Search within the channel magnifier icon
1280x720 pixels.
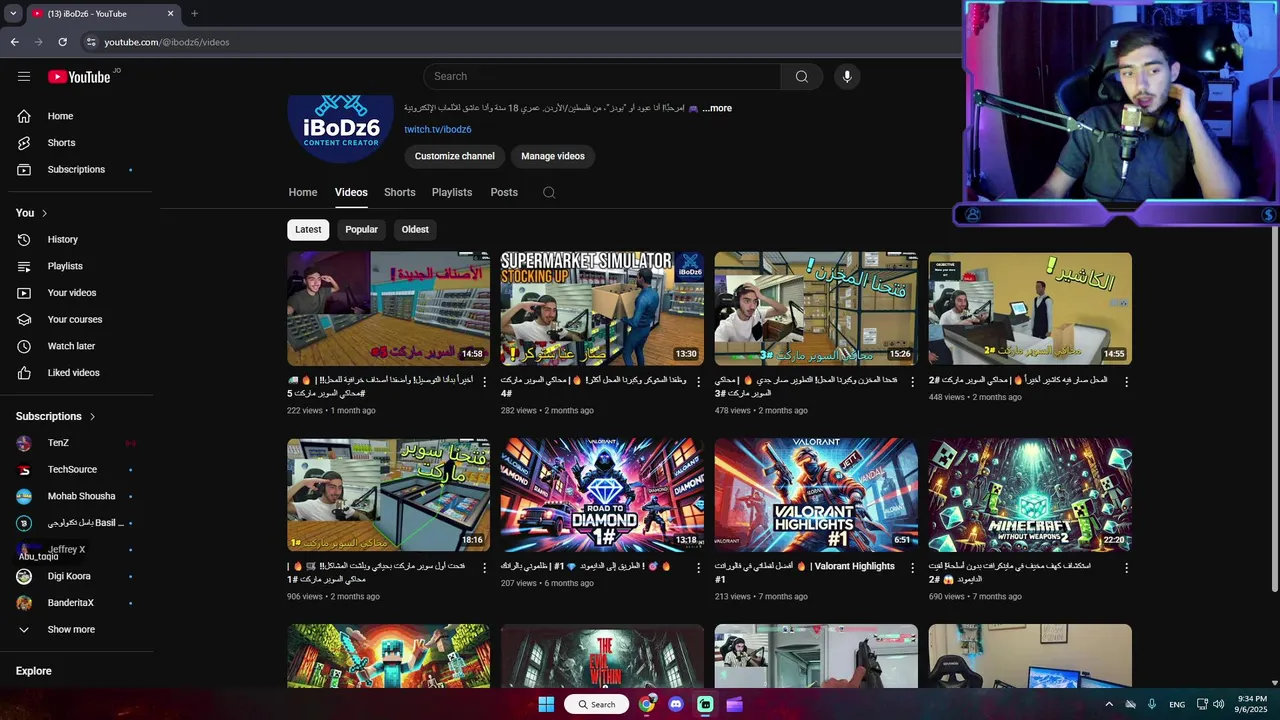point(549,192)
